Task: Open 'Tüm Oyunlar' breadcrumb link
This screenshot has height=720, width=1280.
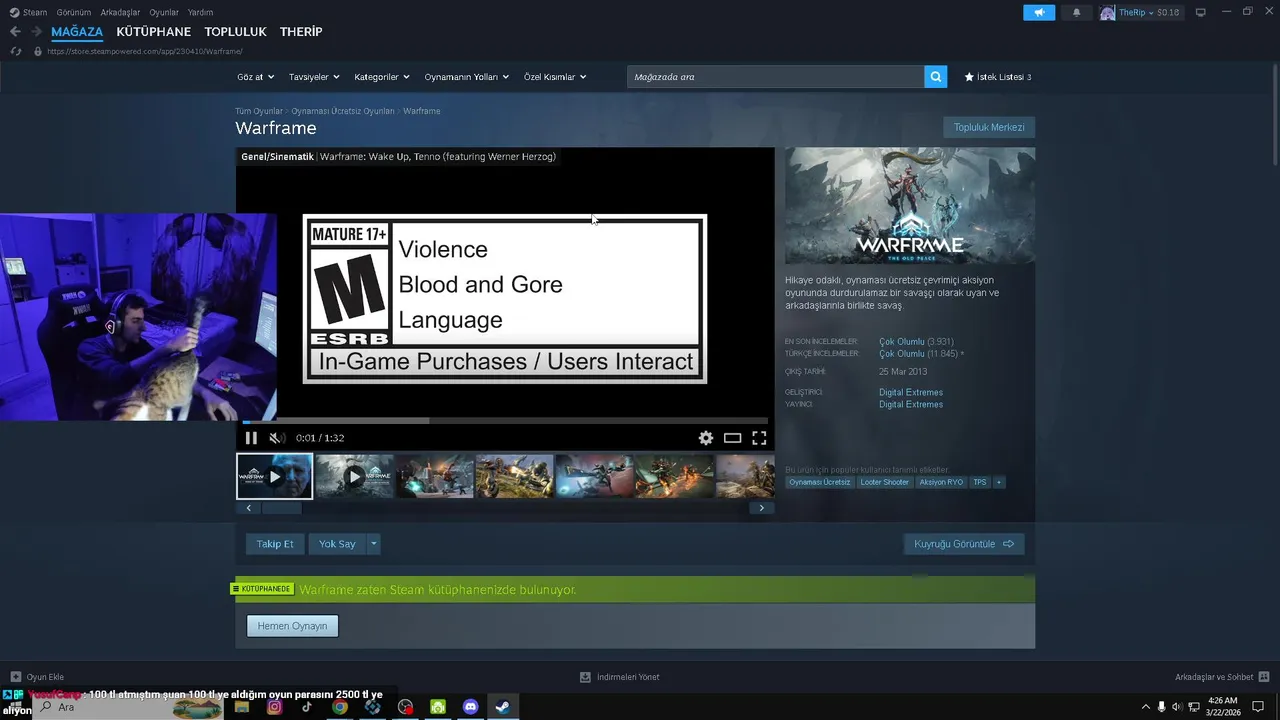Action: click(259, 111)
